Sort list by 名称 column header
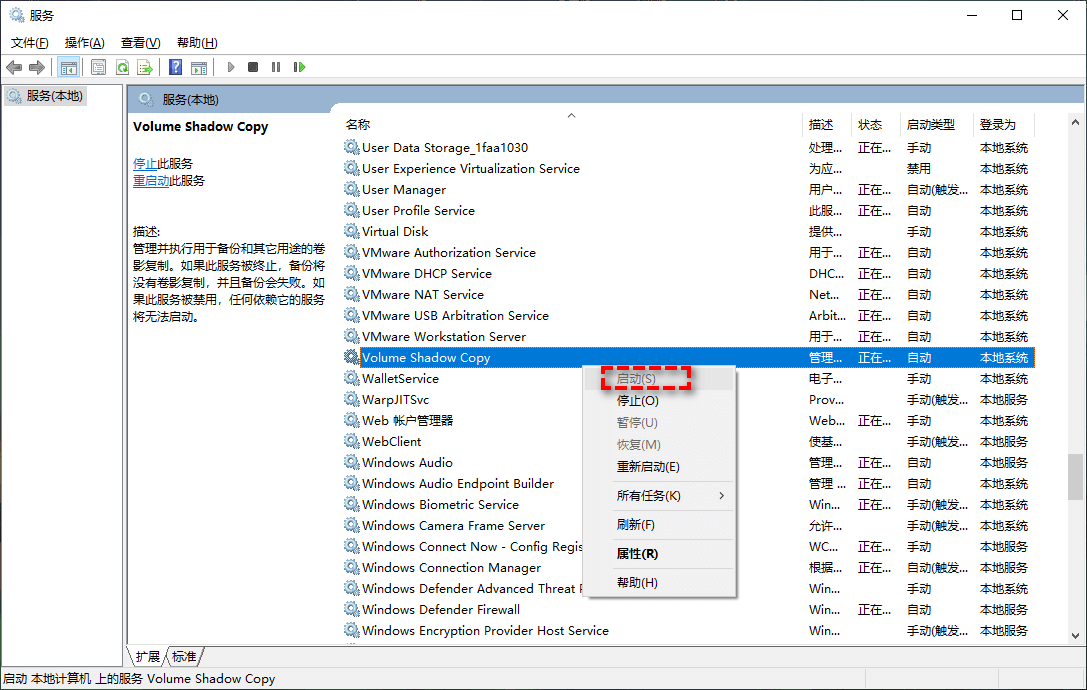Image resolution: width=1087 pixels, height=690 pixels. pos(358,125)
